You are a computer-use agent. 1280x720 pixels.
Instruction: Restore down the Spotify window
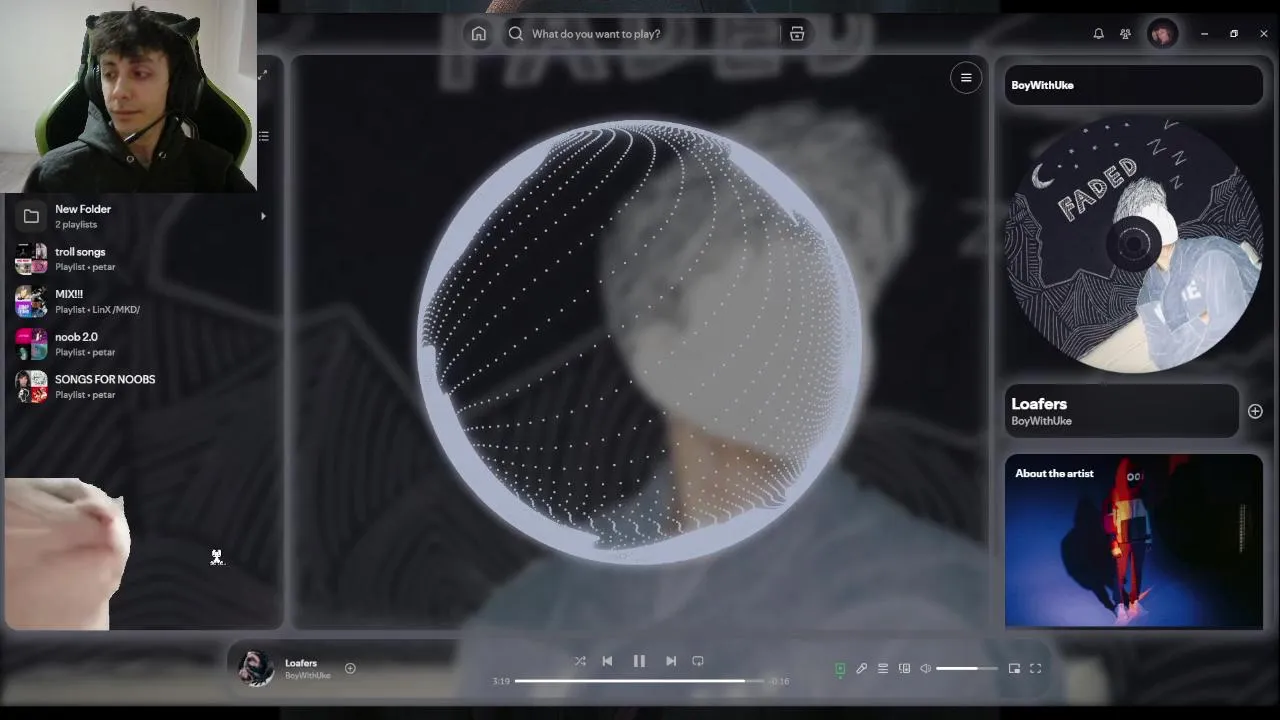pos(1234,34)
